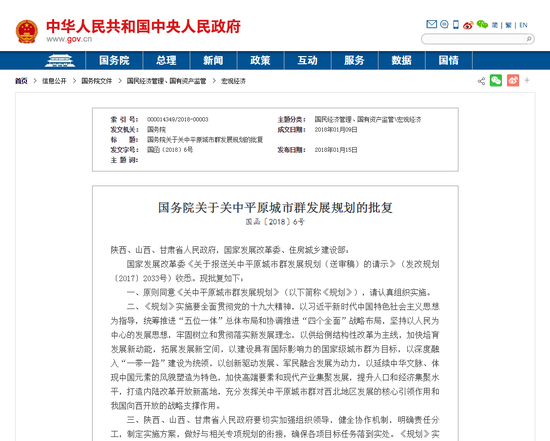The image size is (550, 441).
Task: Open 国民经济管理、国有资产监管 breadcrumb link
Action: point(166,81)
